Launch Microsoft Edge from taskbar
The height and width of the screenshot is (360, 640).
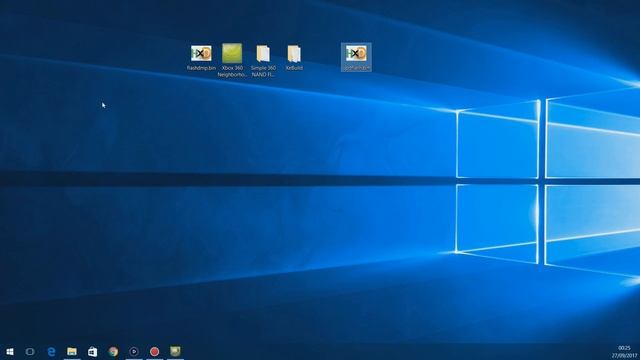coord(51,351)
